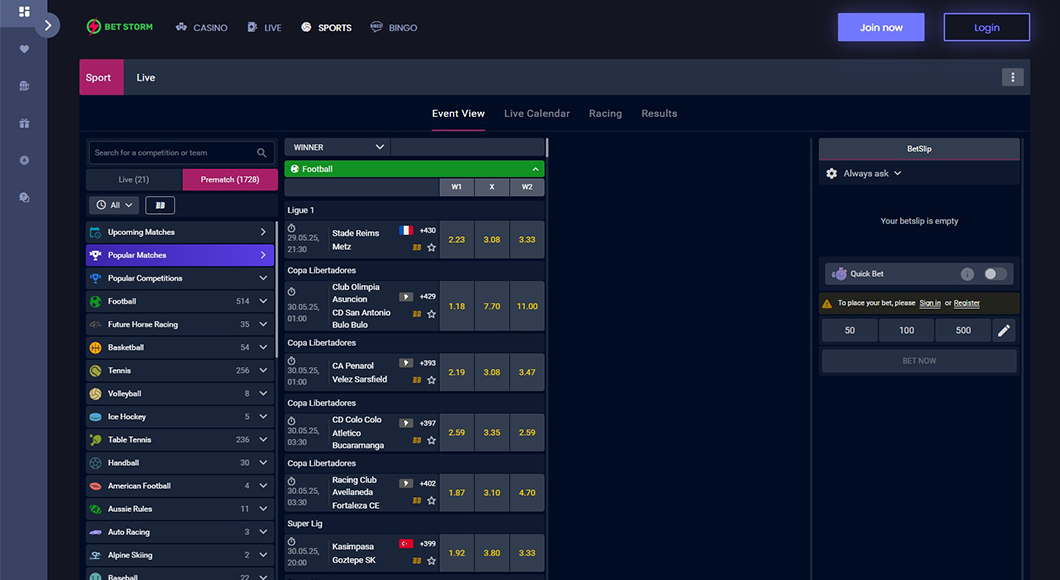The height and width of the screenshot is (580, 1060).
Task: Switch to Prematch (1728) events
Action: (230, 180)
